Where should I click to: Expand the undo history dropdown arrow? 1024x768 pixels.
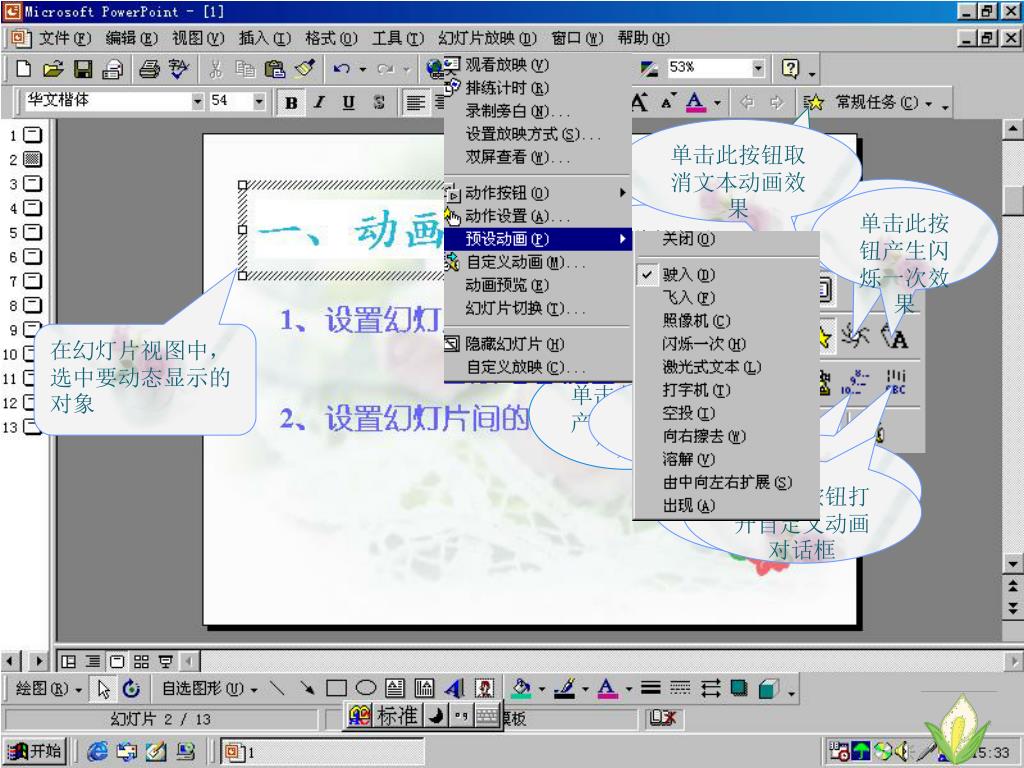362,69
